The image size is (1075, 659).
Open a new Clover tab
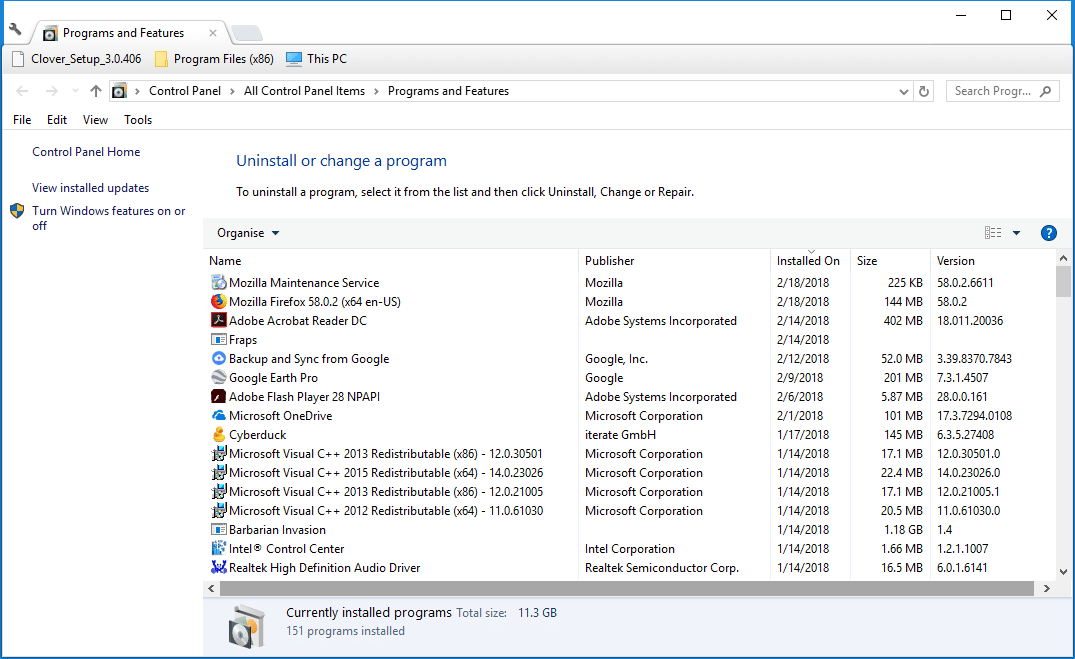247,33
